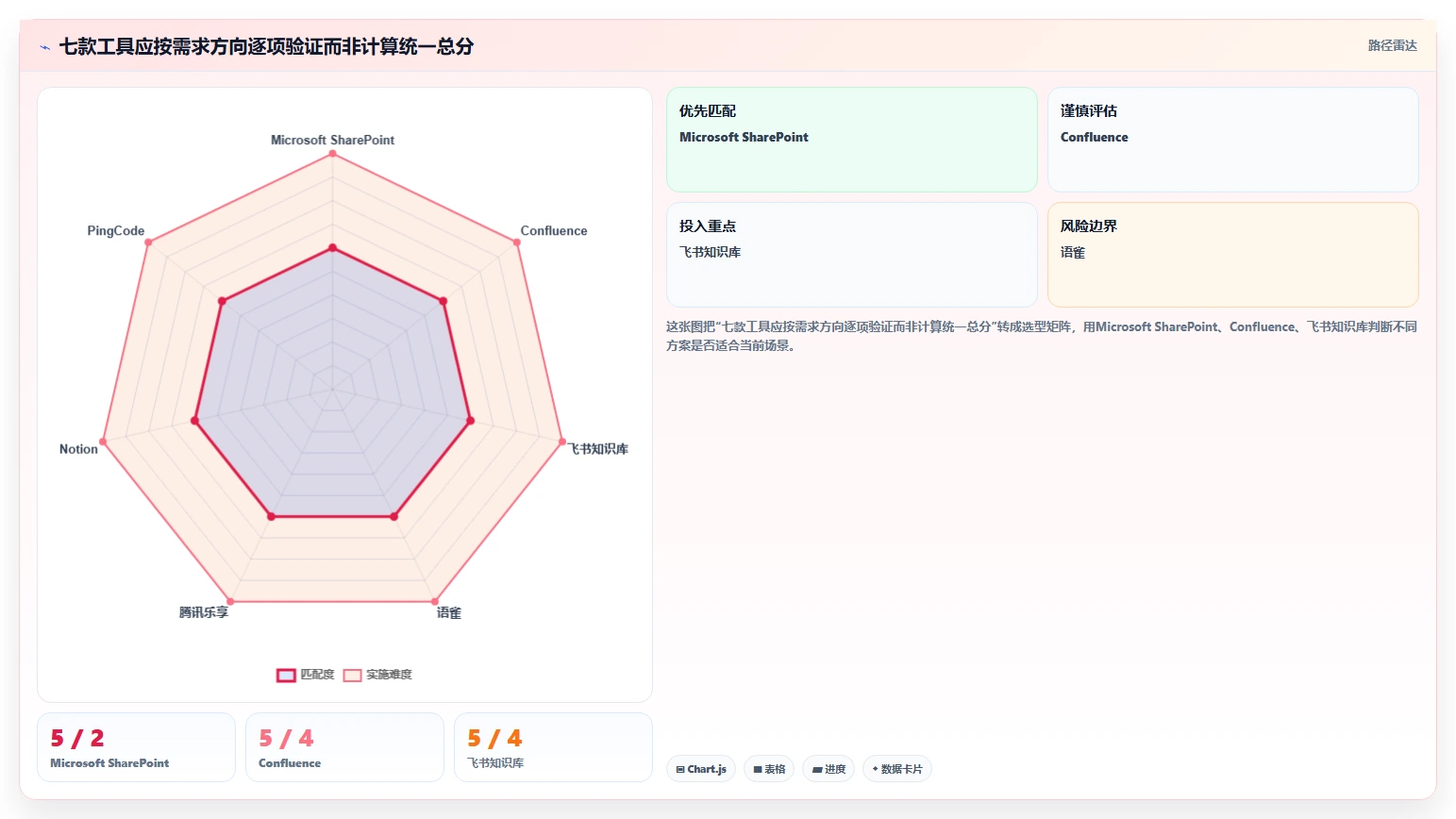Click the chart title heading text

tap(266, 46)
